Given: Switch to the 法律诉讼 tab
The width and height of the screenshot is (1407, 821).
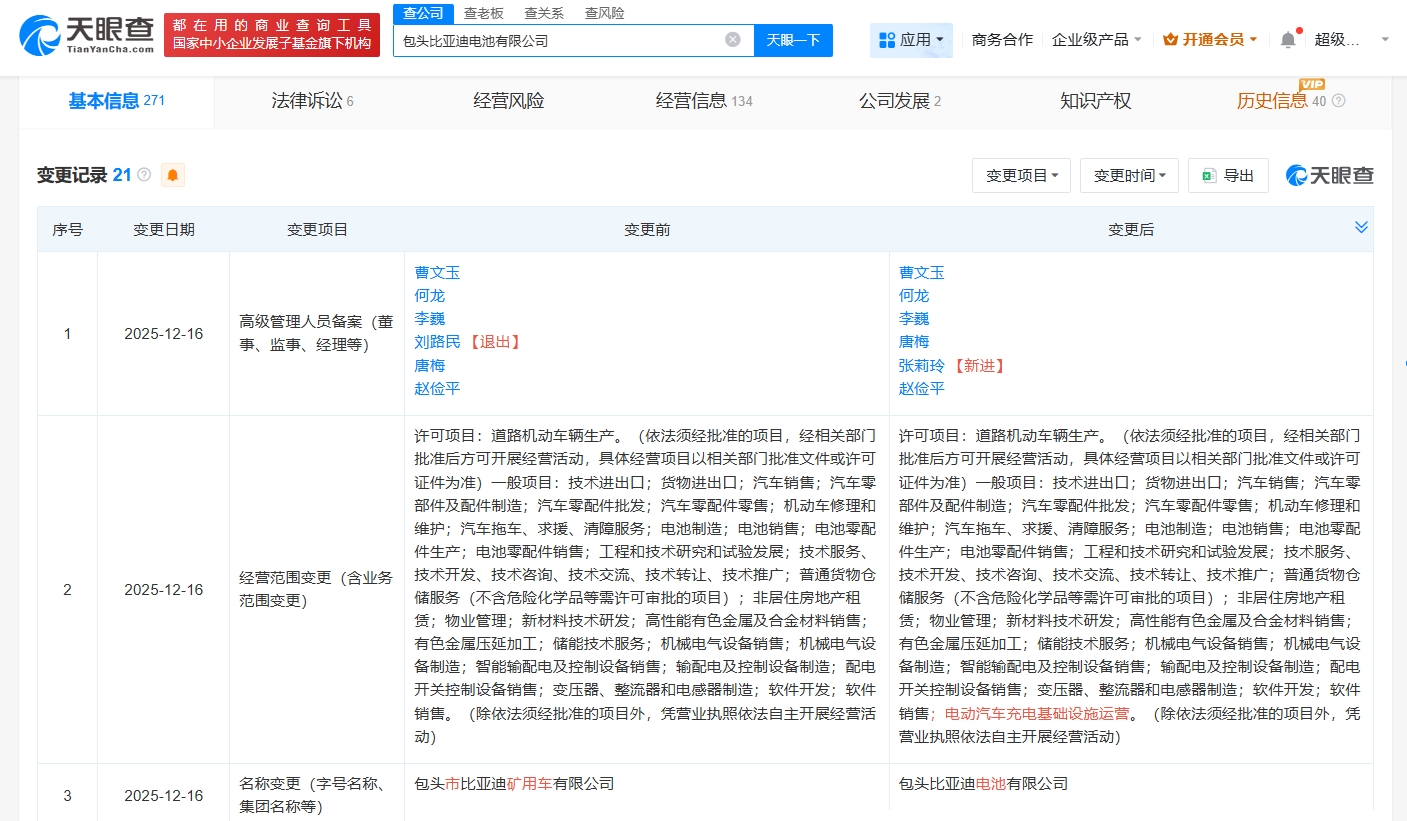Looking at the screenshot, I should point(312,101).
